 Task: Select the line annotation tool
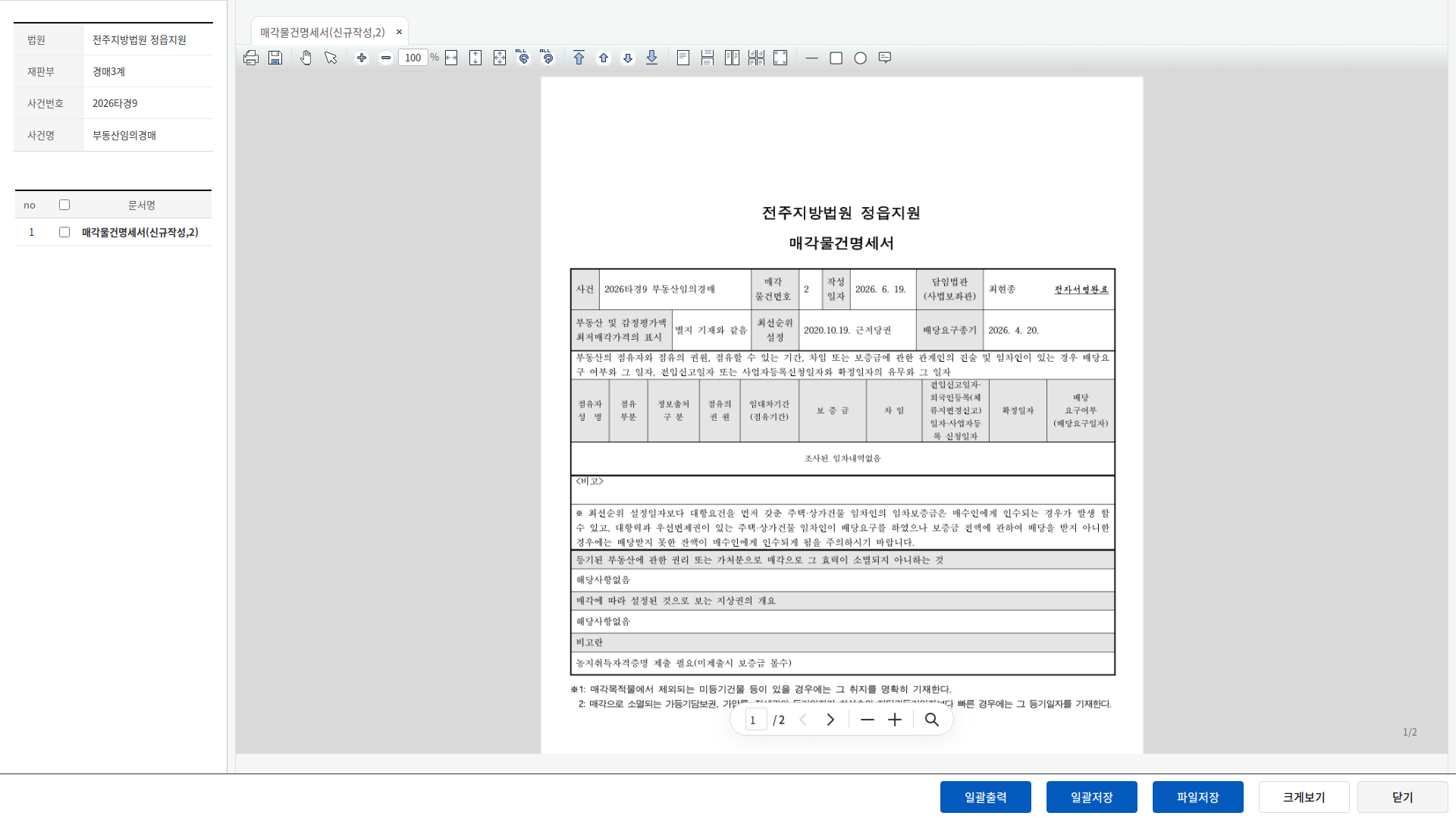click(x=811, y=58)
